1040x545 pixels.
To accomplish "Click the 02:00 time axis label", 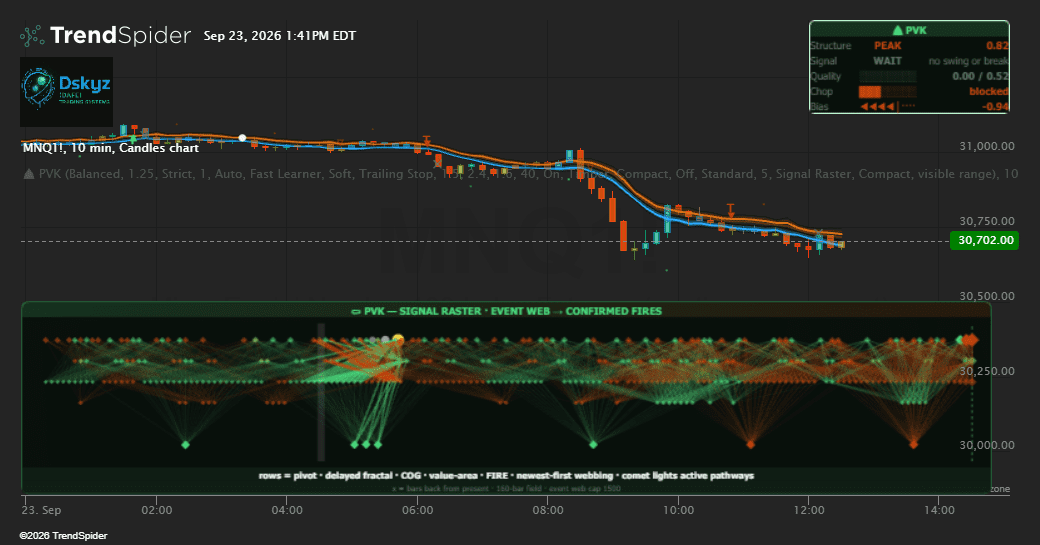I will 157,510.
